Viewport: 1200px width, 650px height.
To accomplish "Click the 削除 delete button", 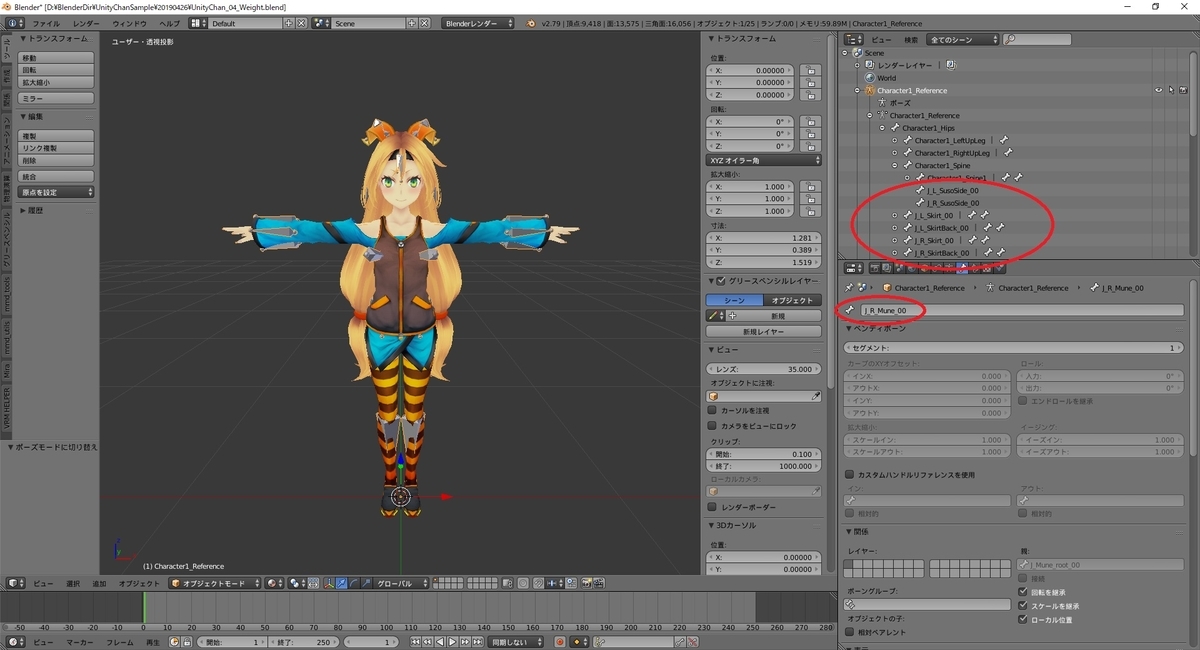I will click(56, 160).
